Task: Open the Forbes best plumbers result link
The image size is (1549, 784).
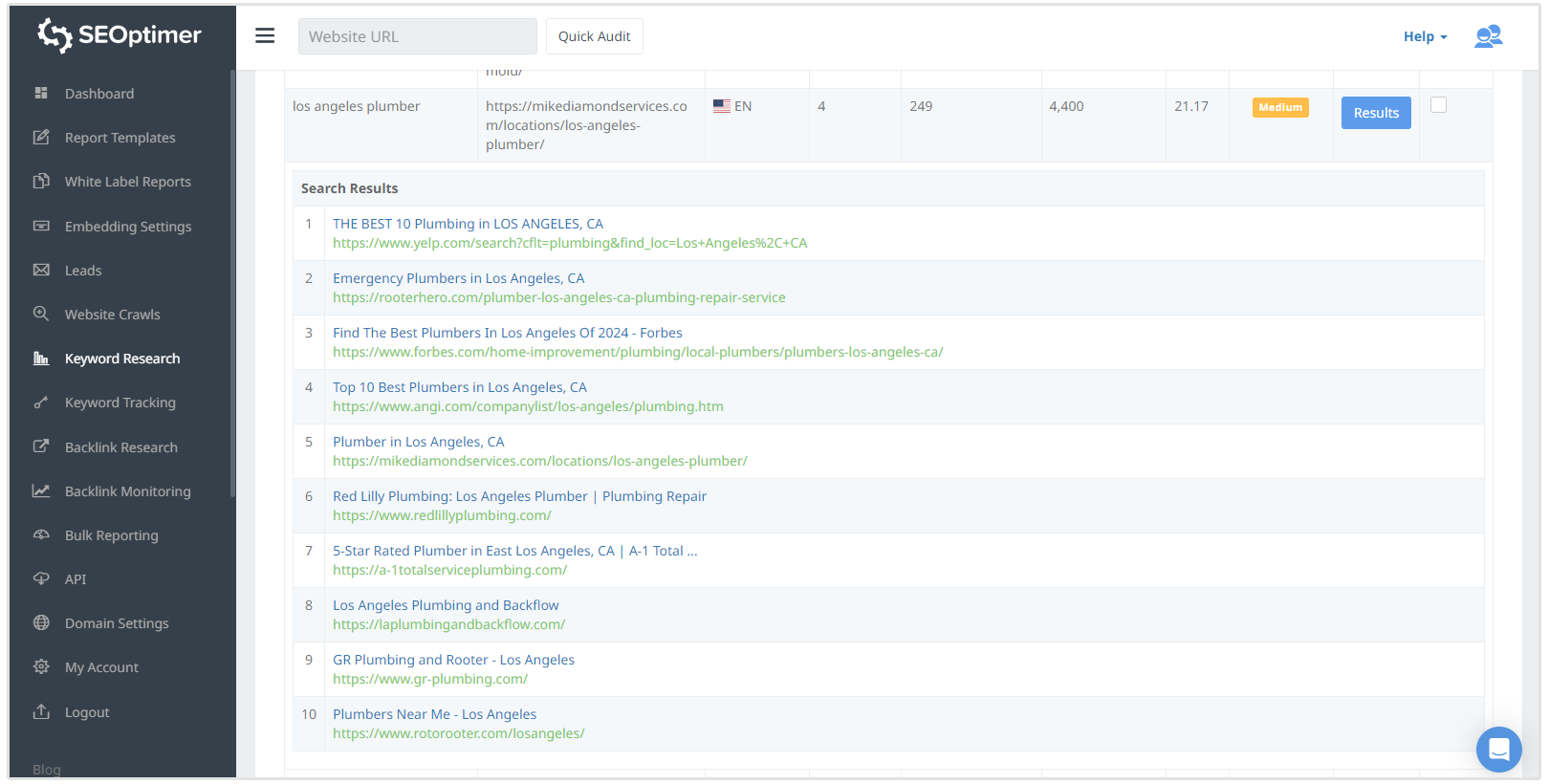Action: point(507,333)
